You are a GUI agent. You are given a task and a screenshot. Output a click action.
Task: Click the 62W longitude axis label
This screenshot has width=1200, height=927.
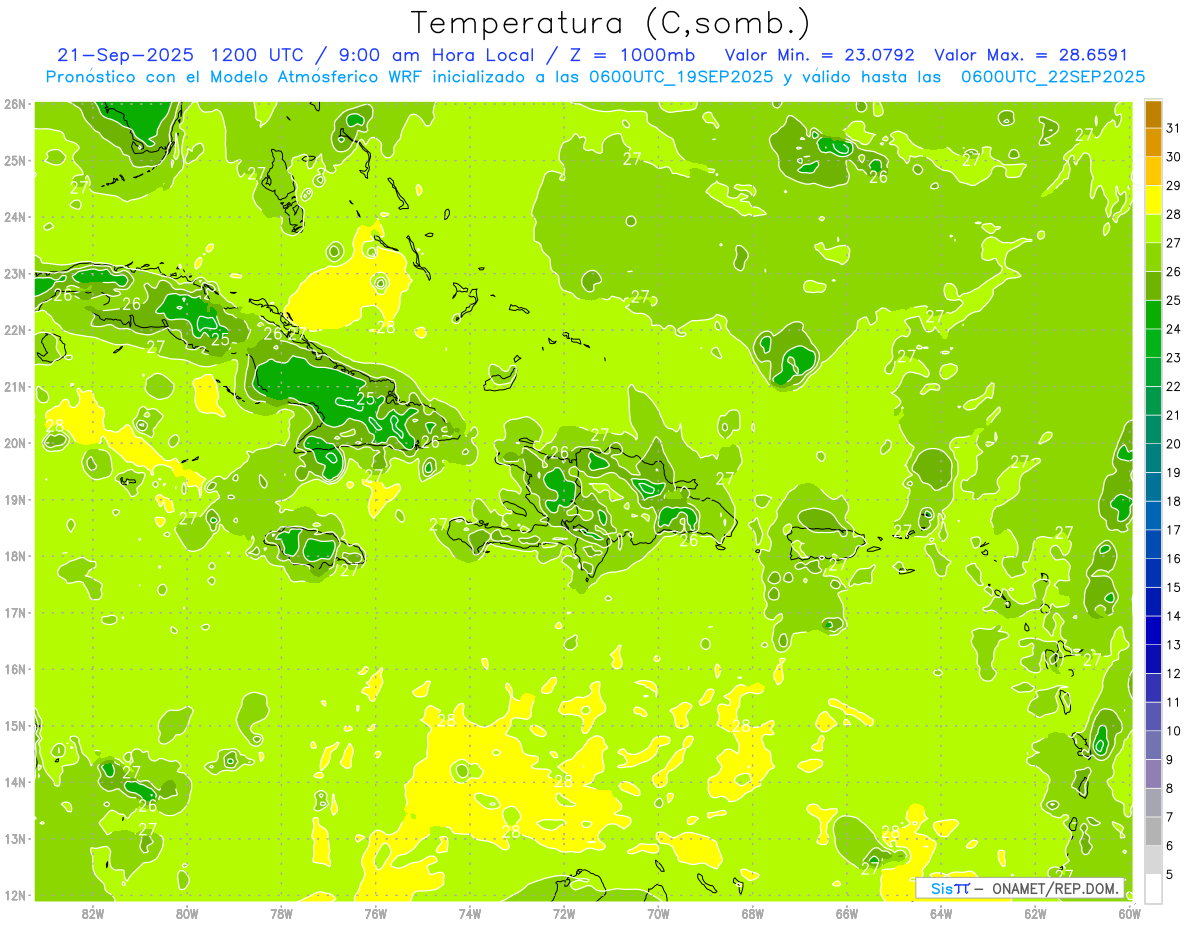pos(1035,913)
